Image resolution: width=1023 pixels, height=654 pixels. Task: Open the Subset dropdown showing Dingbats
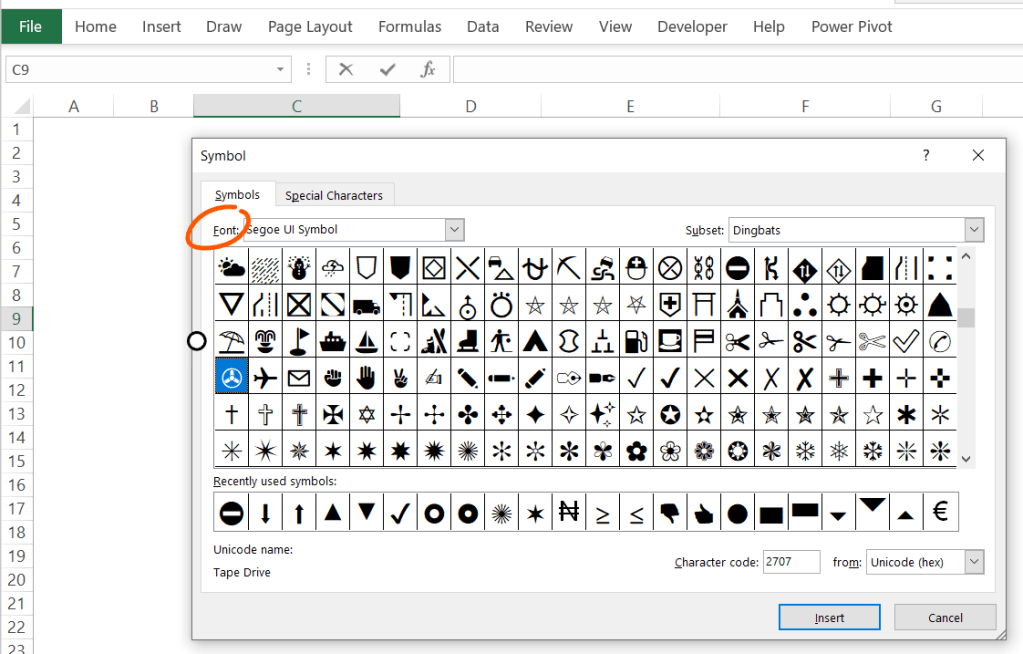[x=974, y=230]
